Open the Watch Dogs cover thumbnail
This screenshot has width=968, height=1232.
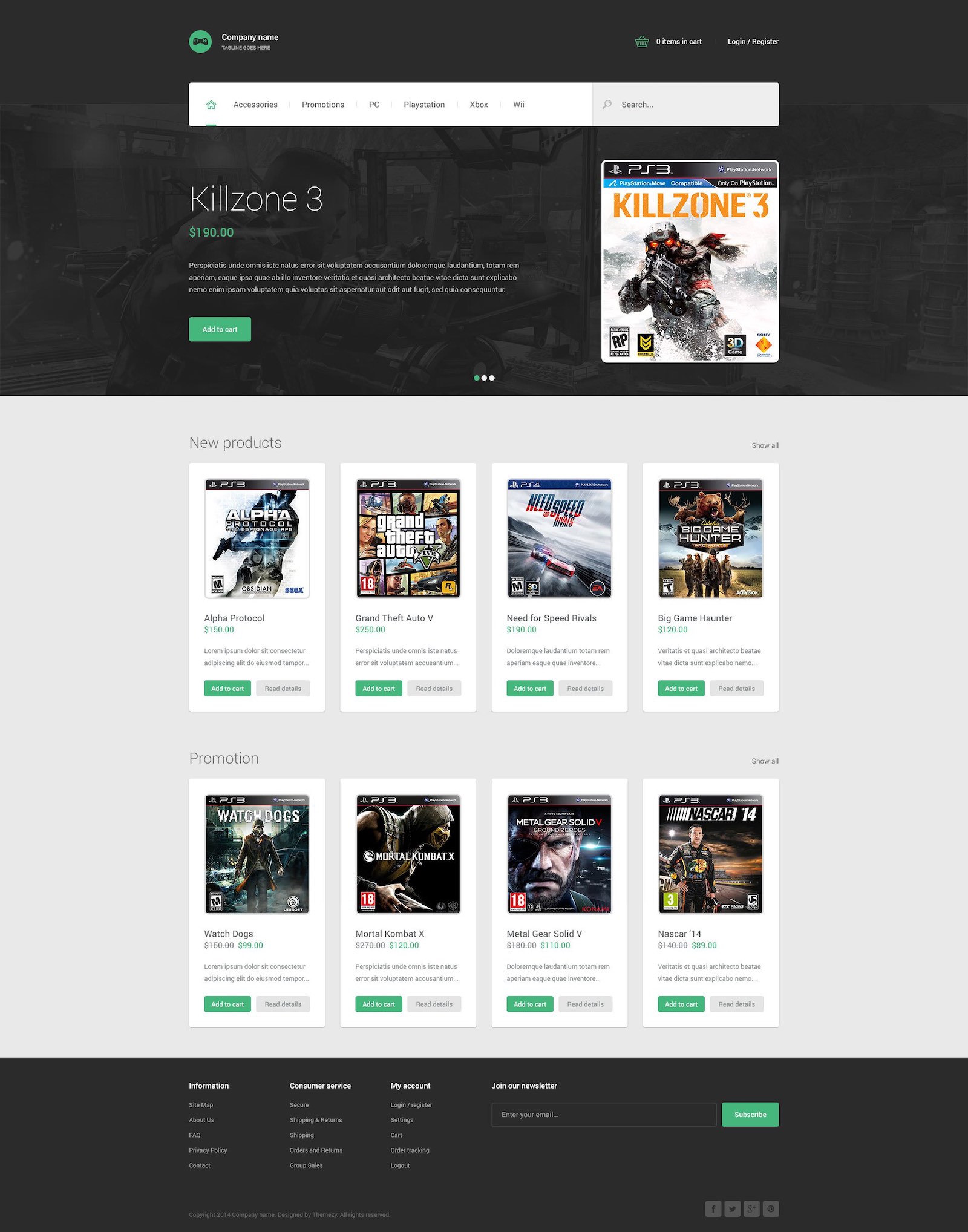coord(257,854)
